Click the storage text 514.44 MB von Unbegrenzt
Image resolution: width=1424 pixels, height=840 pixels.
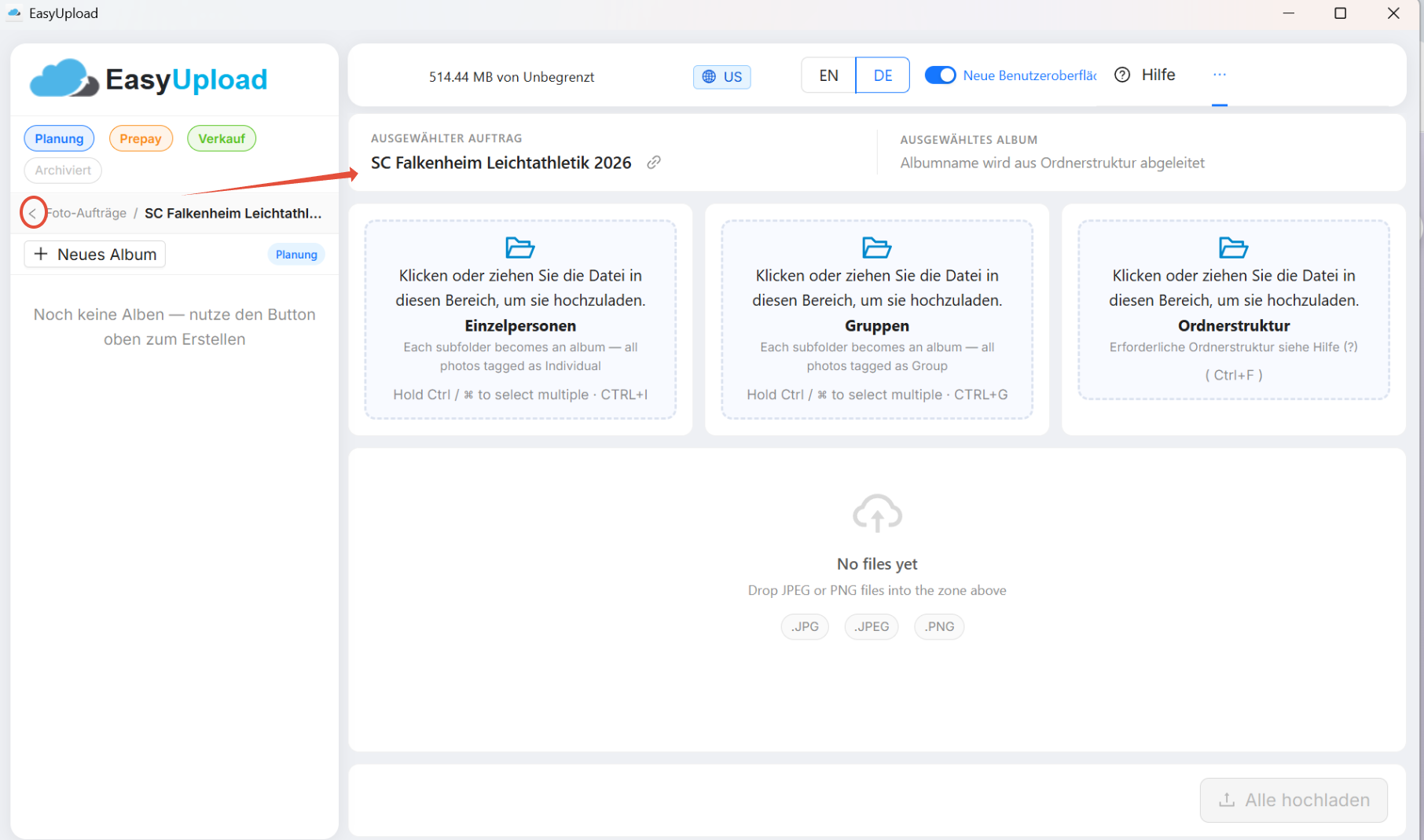point(512,77)
